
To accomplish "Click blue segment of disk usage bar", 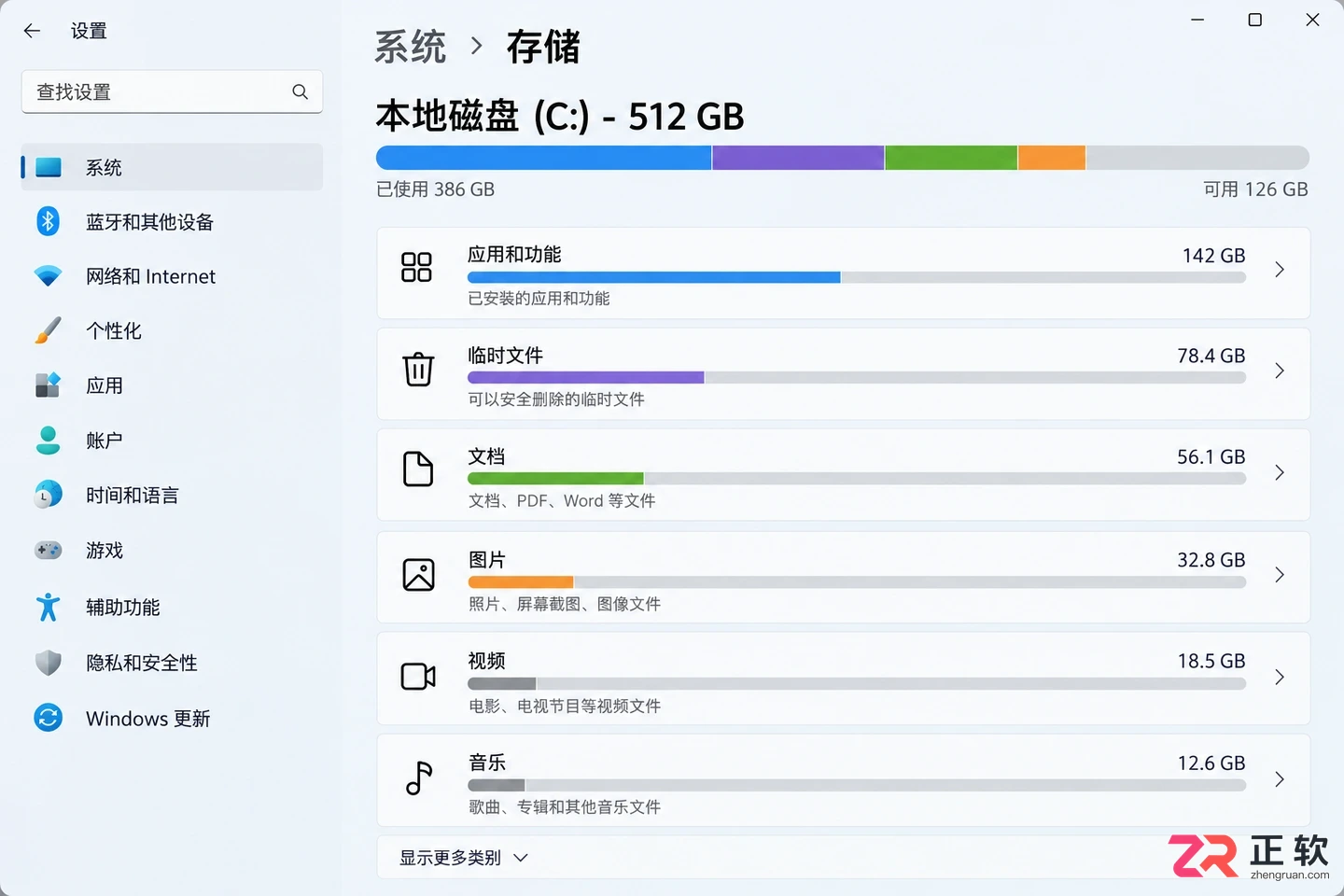I will point(543,158).
